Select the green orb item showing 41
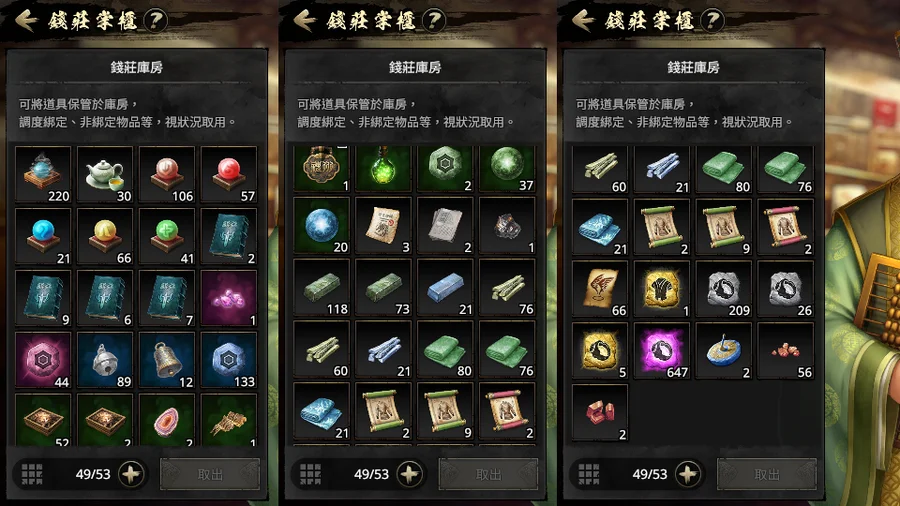 167,236
